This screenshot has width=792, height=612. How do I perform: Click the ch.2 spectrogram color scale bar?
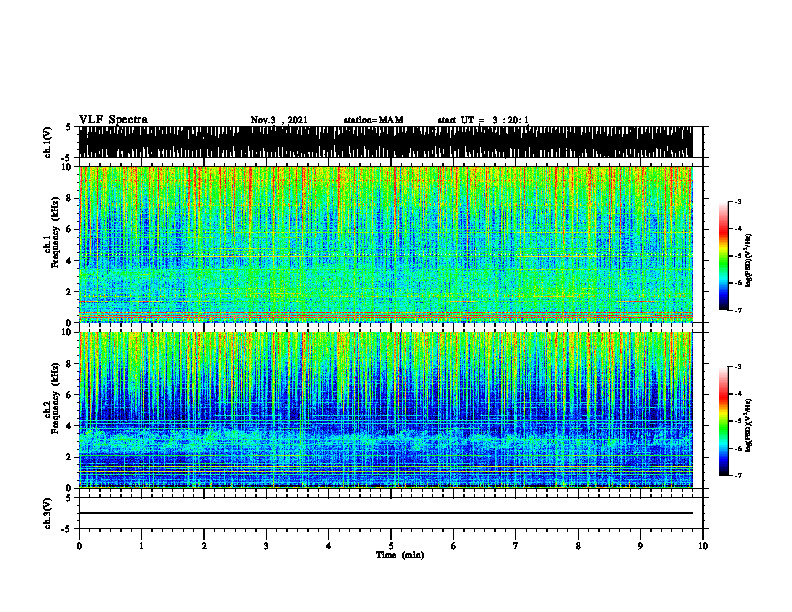pyautogui.click(x=723, y=421)
